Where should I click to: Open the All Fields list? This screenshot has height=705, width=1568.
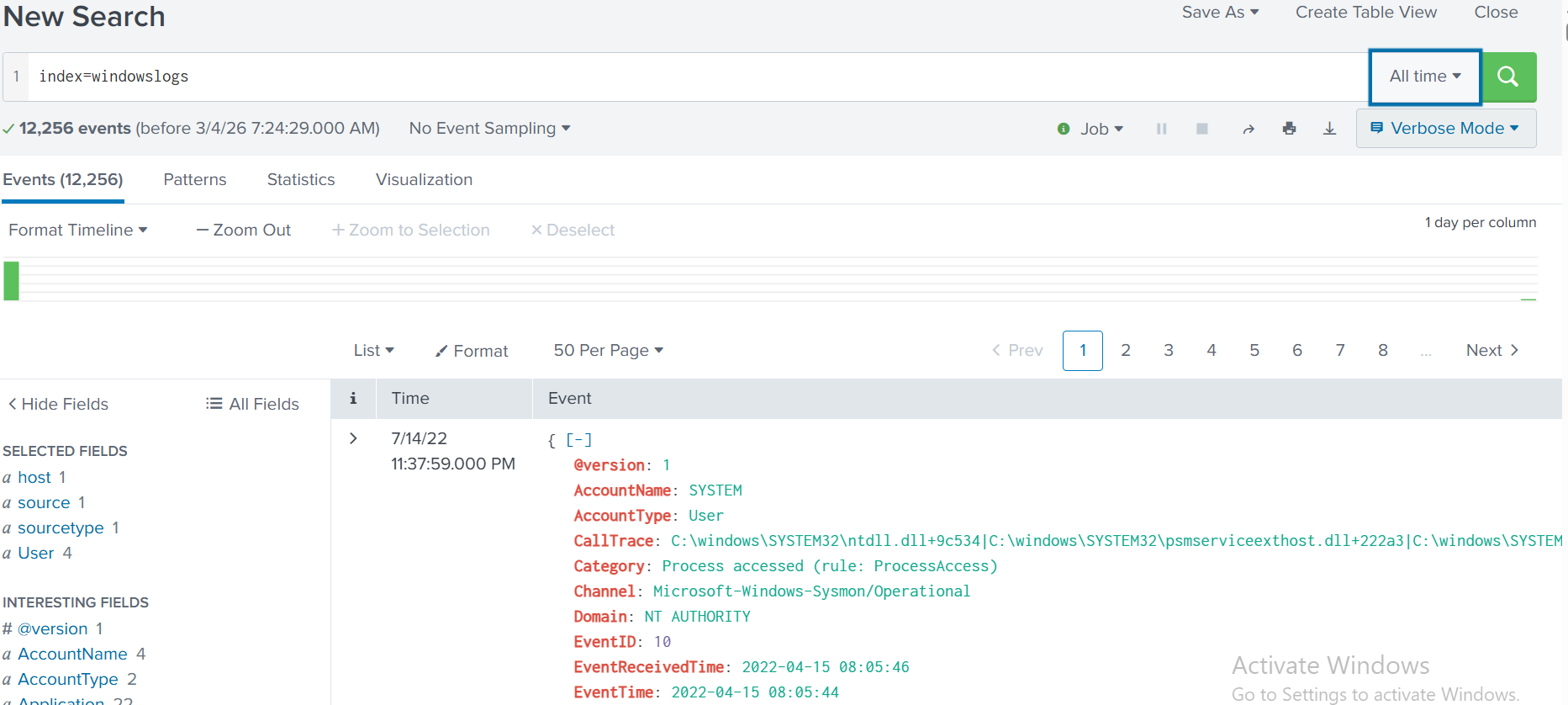coord(253,404)
